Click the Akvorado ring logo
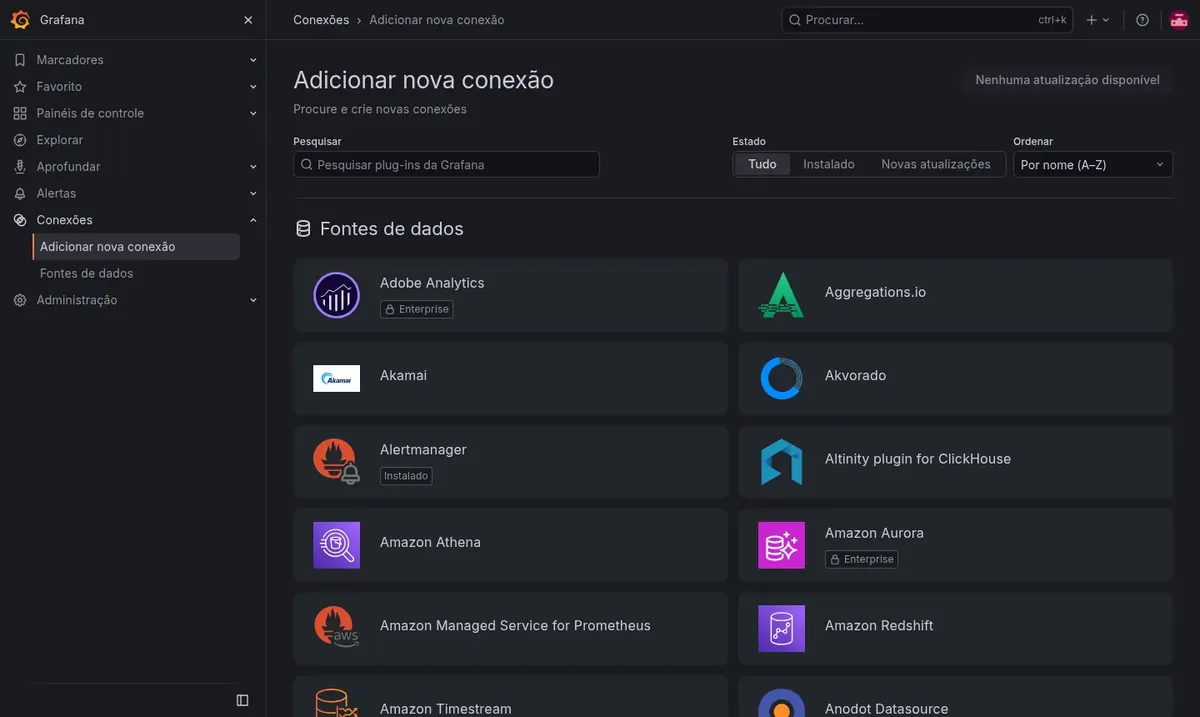 [x=781, y=378]
